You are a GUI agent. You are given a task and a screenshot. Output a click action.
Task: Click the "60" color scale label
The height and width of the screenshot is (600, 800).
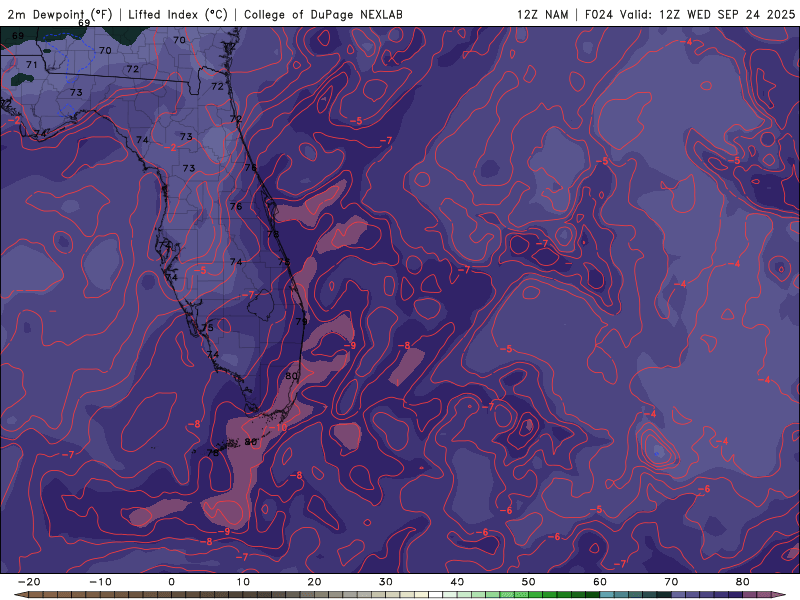[600, 582]
